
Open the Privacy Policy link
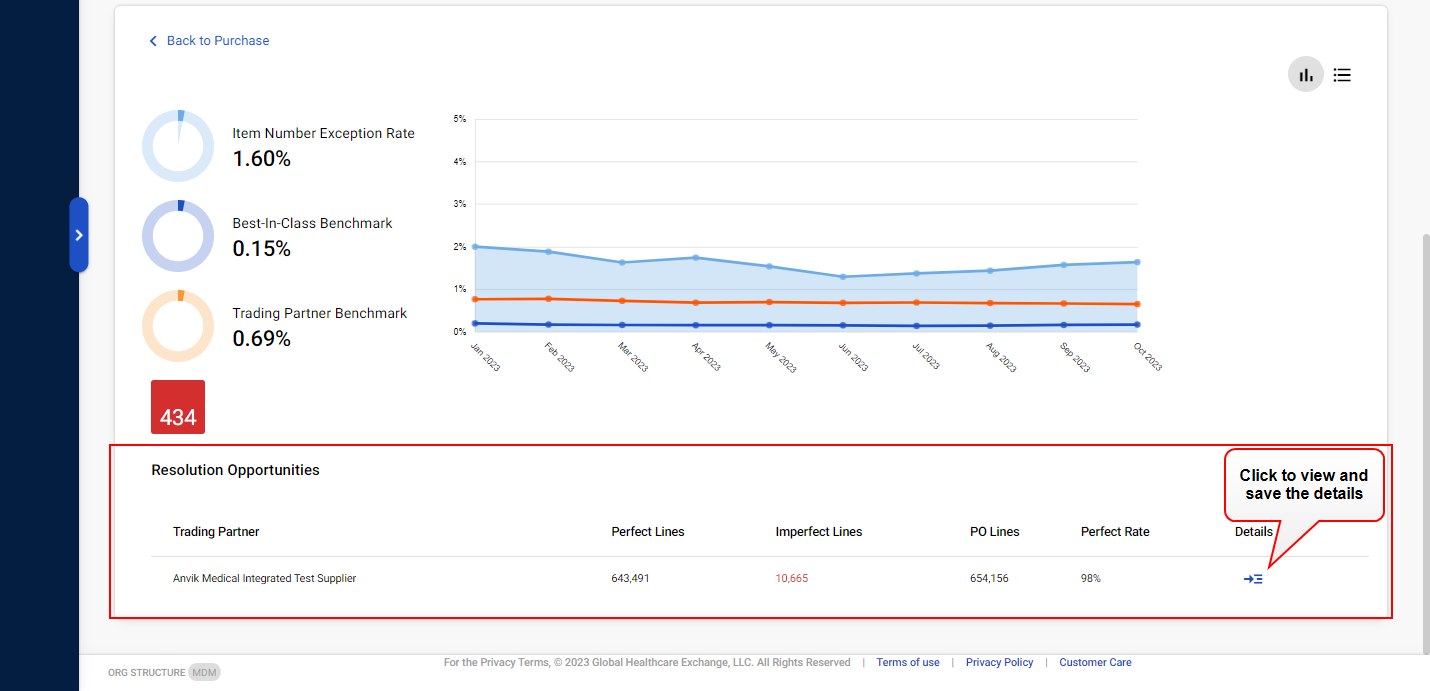(x=999, y=662)
